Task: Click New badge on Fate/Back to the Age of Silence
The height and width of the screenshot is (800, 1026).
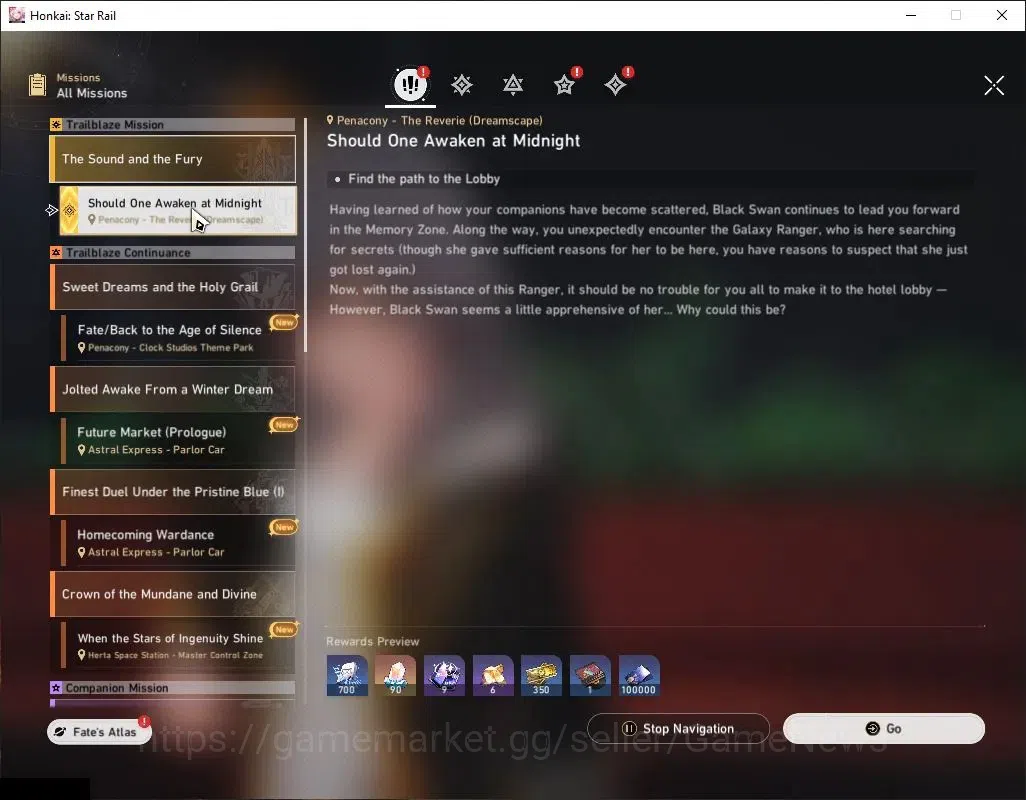Action: (284, 322)
